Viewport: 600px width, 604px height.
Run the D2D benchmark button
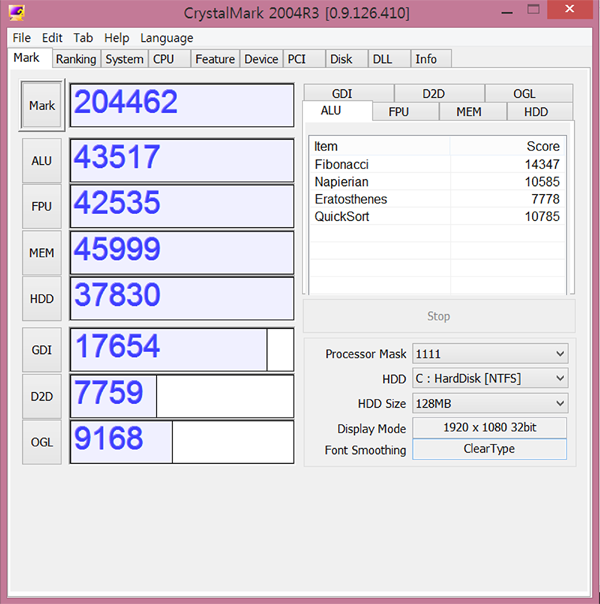42,396
